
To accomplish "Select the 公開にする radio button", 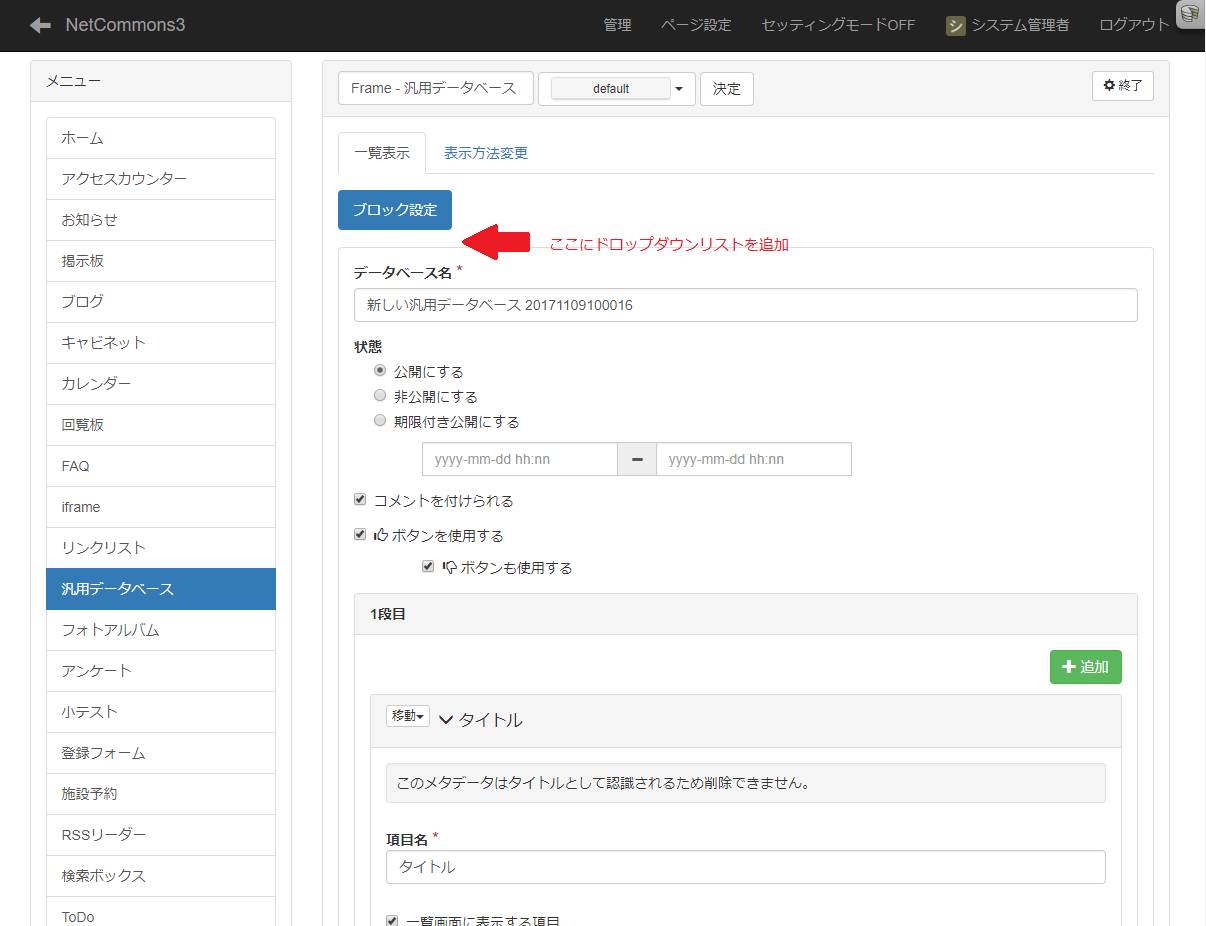I will [x=380, y=370].
